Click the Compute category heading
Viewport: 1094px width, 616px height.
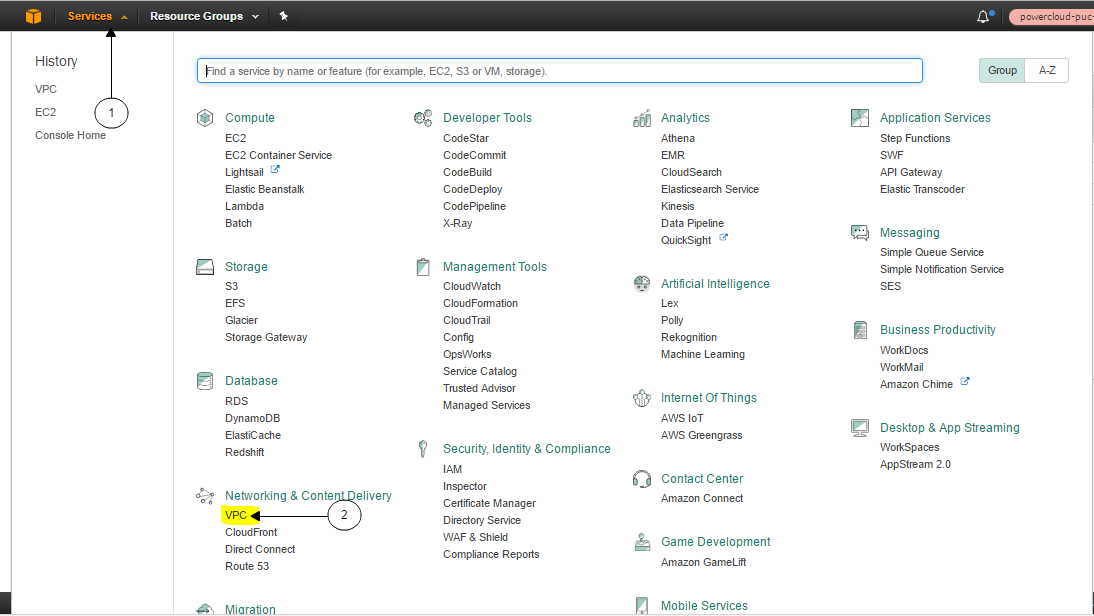tap(250, 118)
